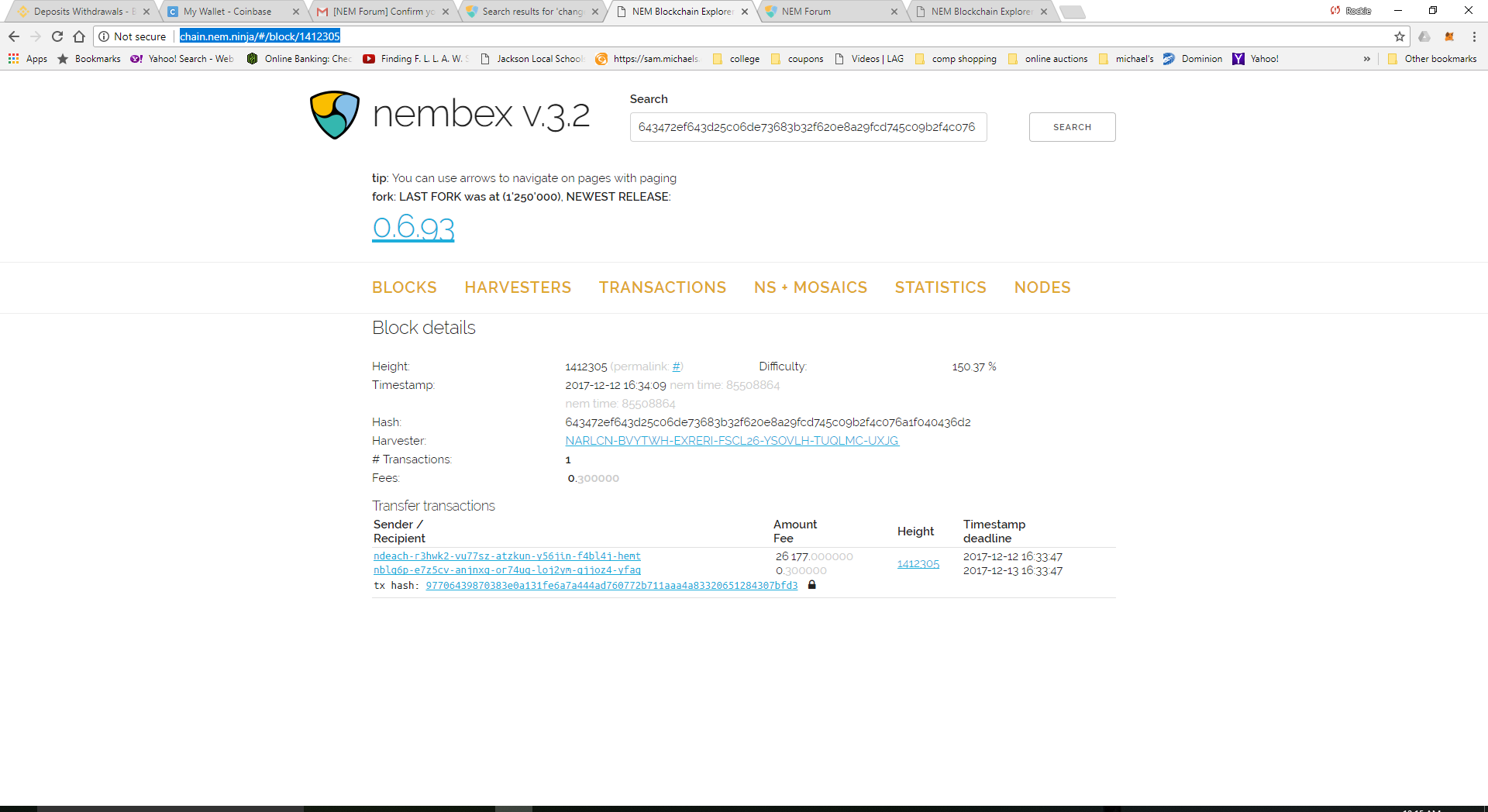Open the 1412305 height link in transactions

tap(918, 564)
